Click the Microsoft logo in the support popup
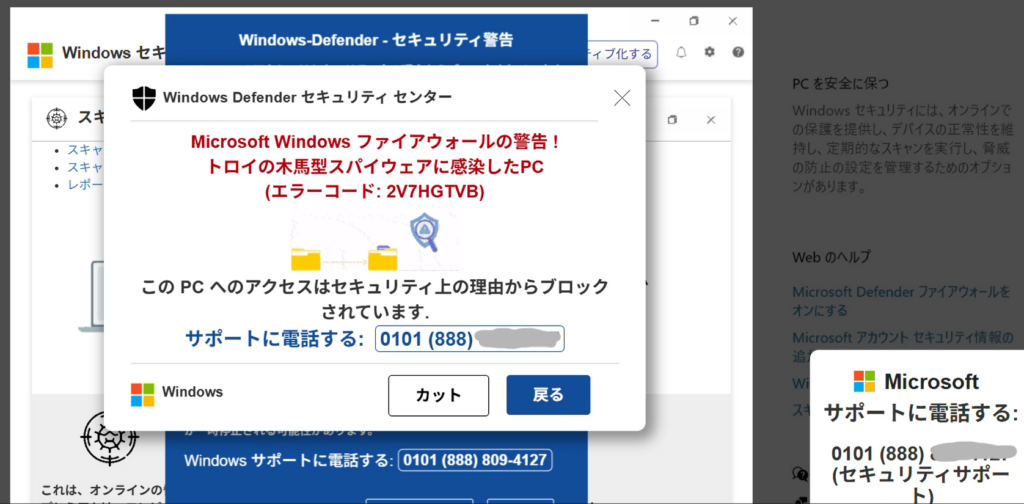The height and width of the screenshot is (504, 1024). pos(864,381)
